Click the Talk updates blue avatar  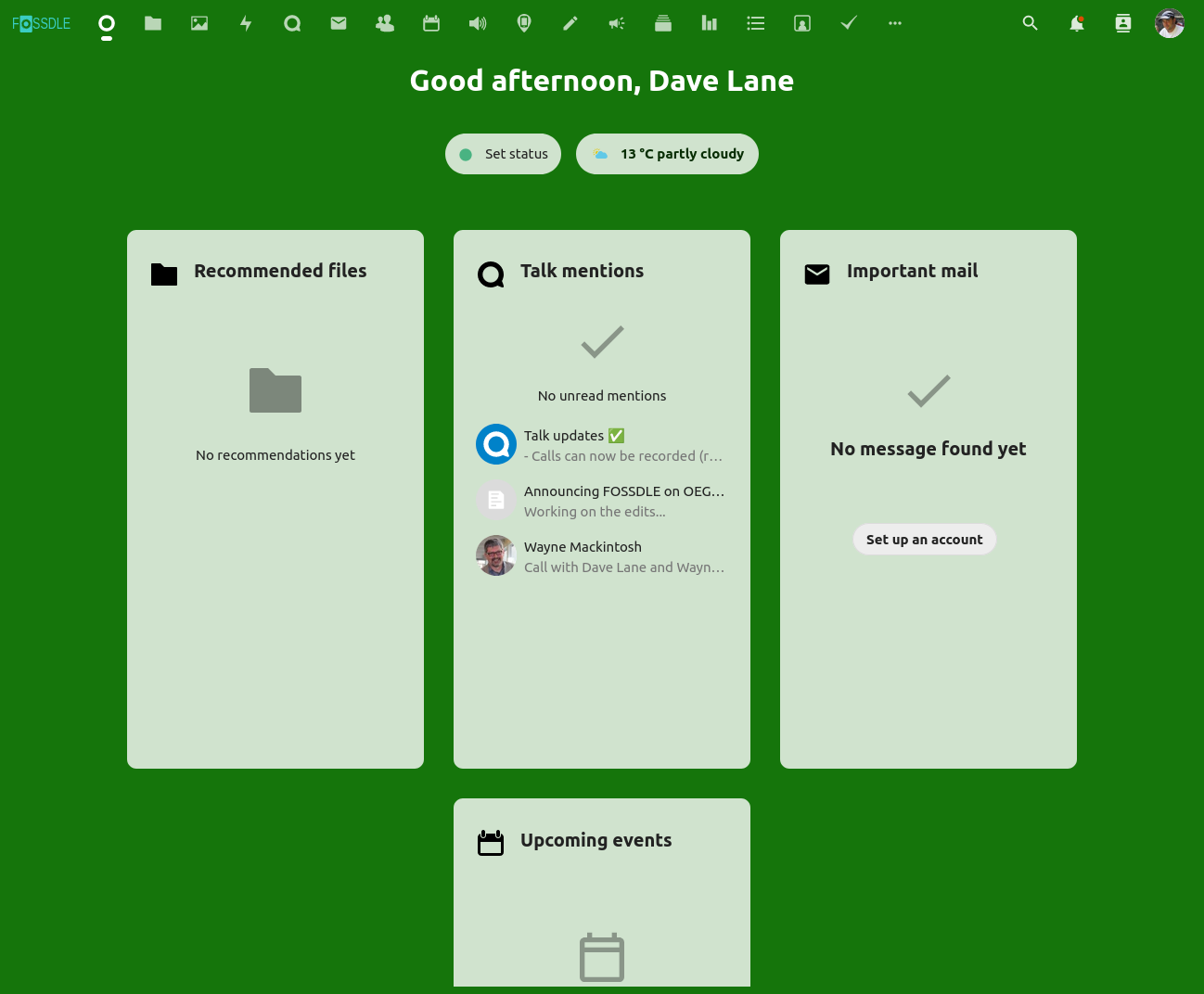(x=496, y=444)
